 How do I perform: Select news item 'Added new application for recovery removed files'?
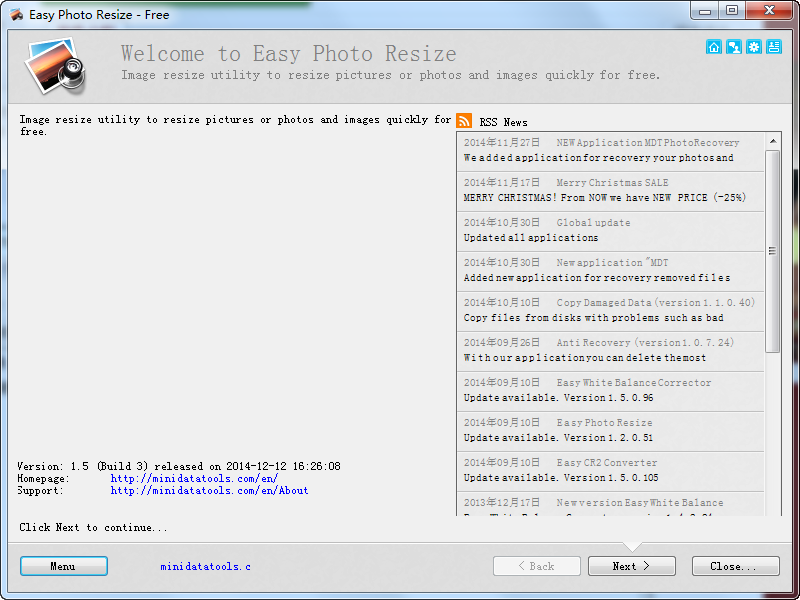pos(610,271)
